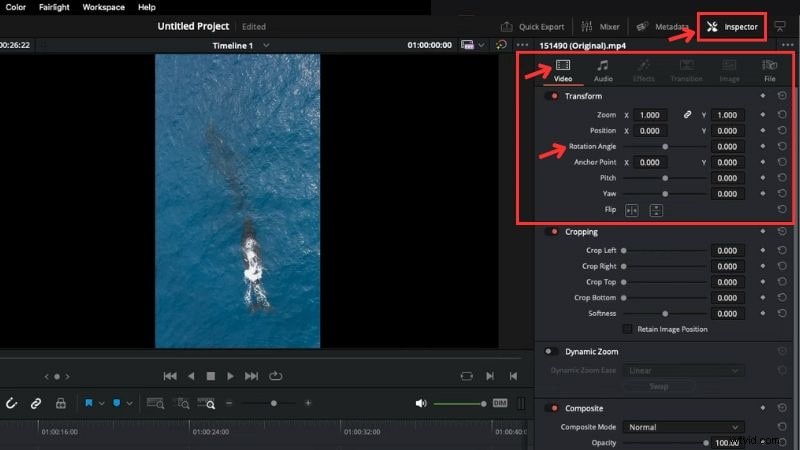Click the Crop Left slider handle

click(623, 251)
